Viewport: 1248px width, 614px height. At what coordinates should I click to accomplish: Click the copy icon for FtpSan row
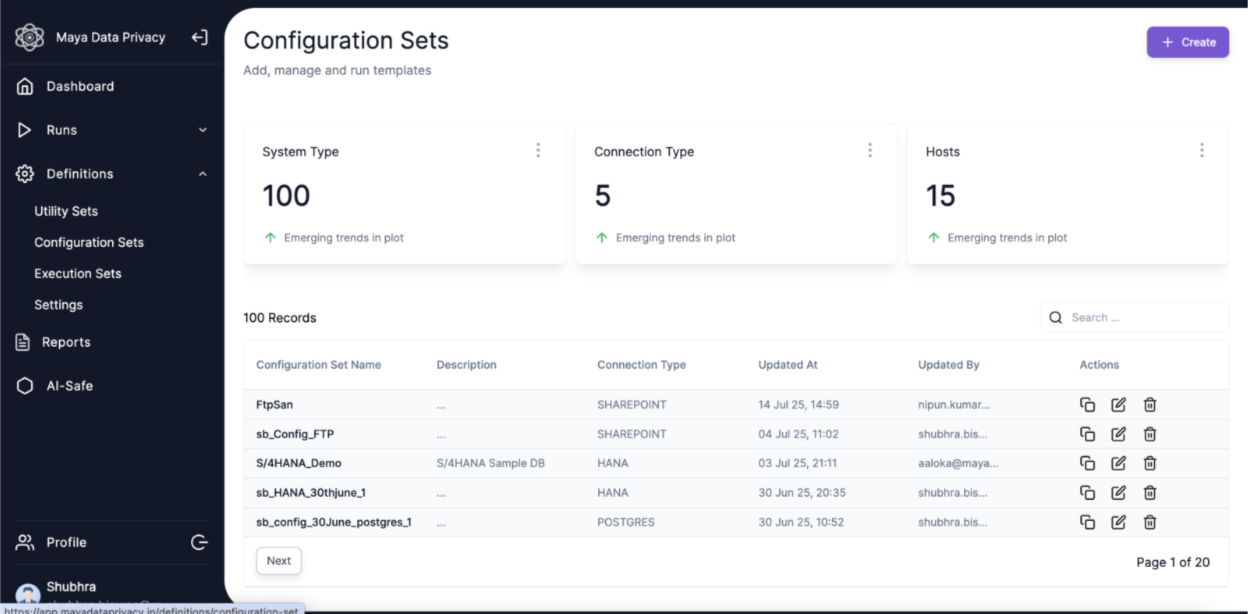[x=1087, y=405]
